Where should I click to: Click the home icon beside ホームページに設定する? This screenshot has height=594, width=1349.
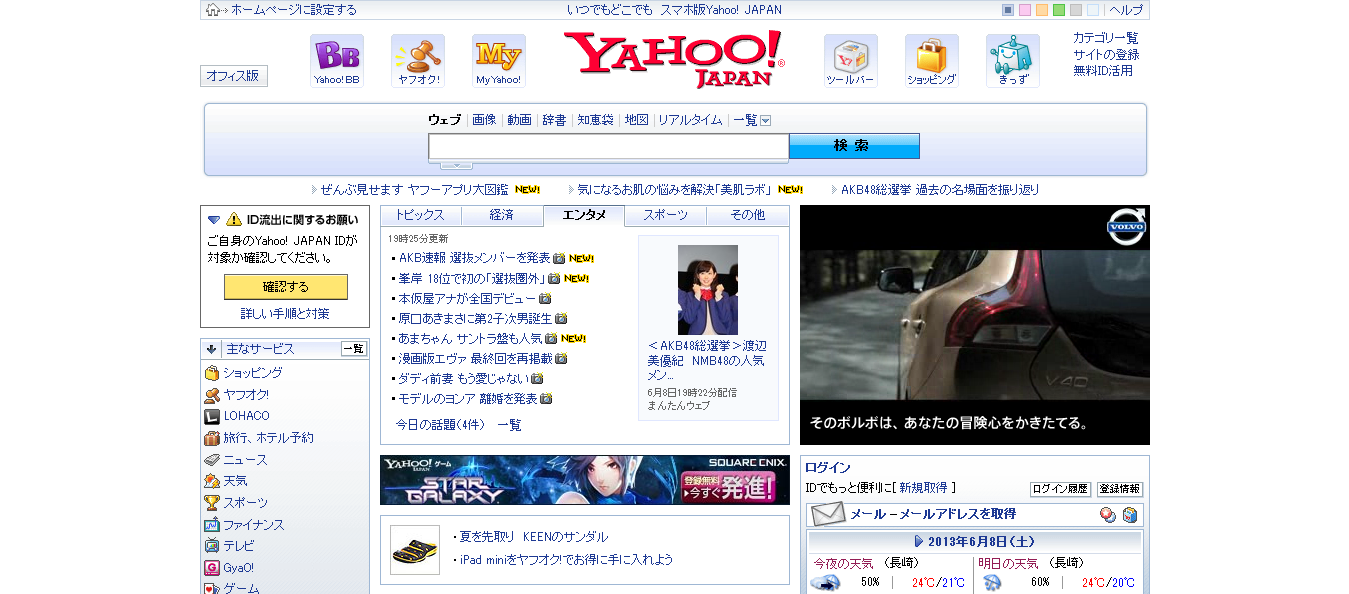tap(212, 10)
